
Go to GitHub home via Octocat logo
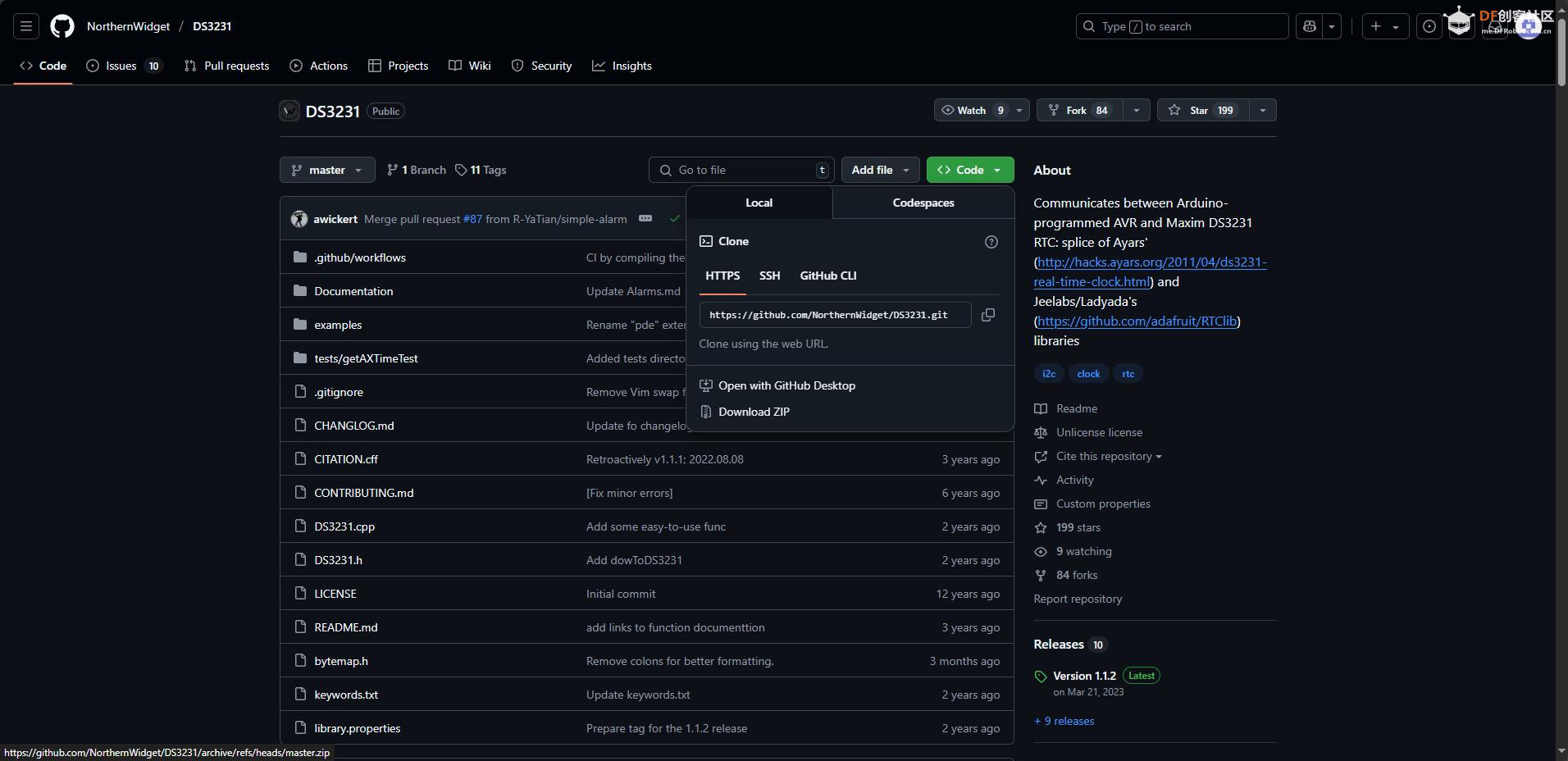pos(62,26)
